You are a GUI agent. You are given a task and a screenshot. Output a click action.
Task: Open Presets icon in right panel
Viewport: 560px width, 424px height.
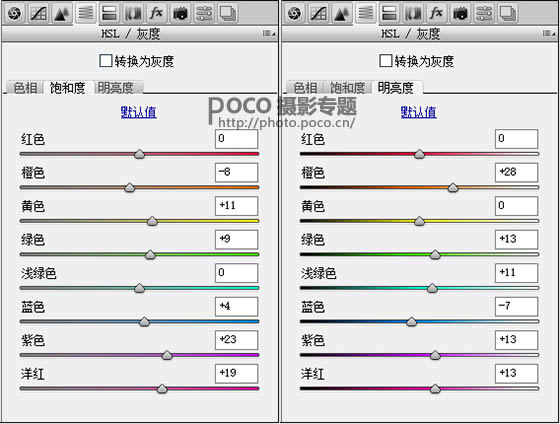point(484,13)
